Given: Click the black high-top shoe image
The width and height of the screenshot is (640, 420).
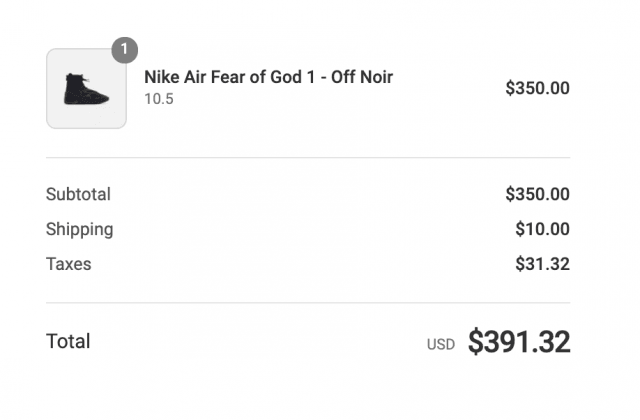Looking at the screenshot, I should [x=86, y=89].
